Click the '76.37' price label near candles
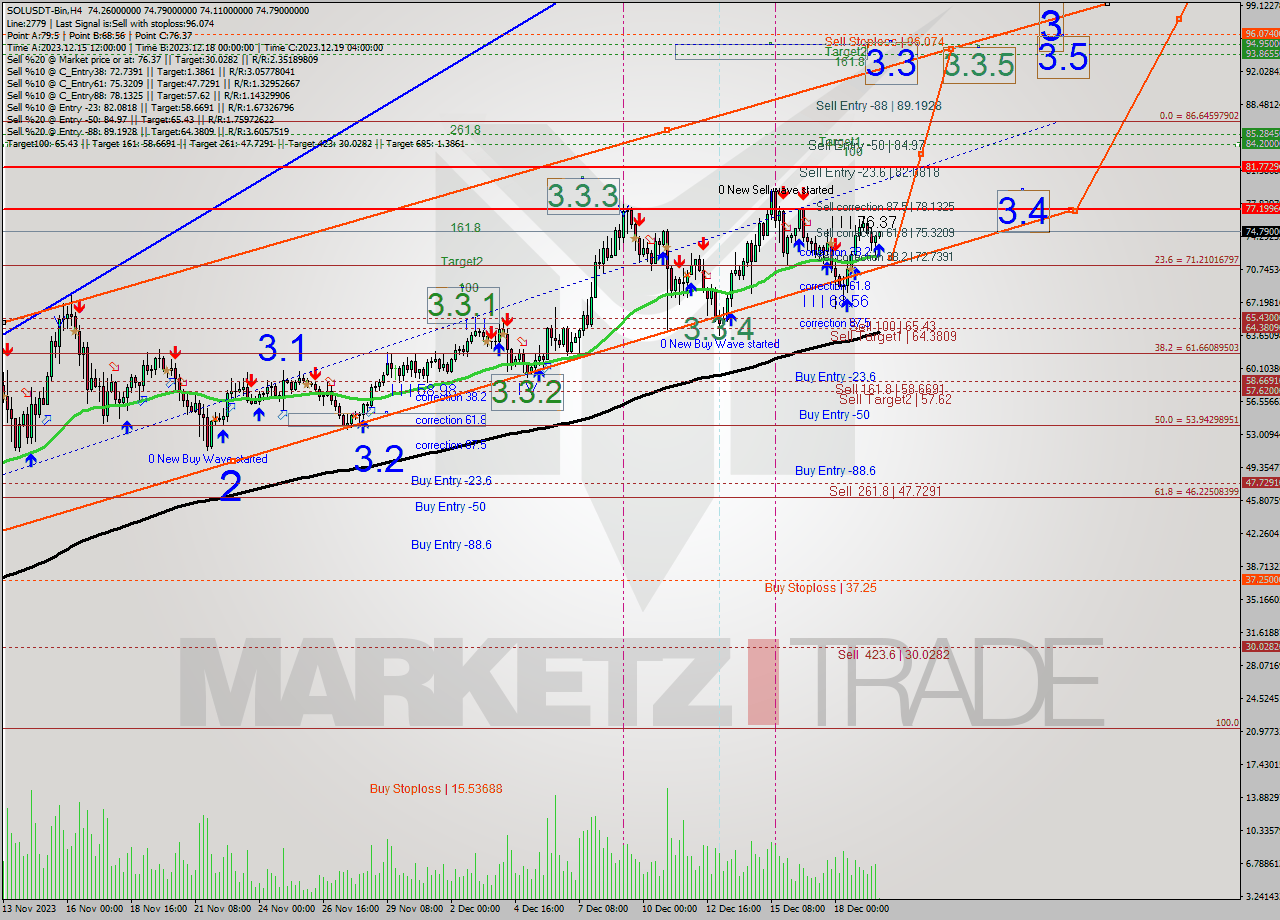Screen dimensions: 1280x920 [x=877, y=222]
